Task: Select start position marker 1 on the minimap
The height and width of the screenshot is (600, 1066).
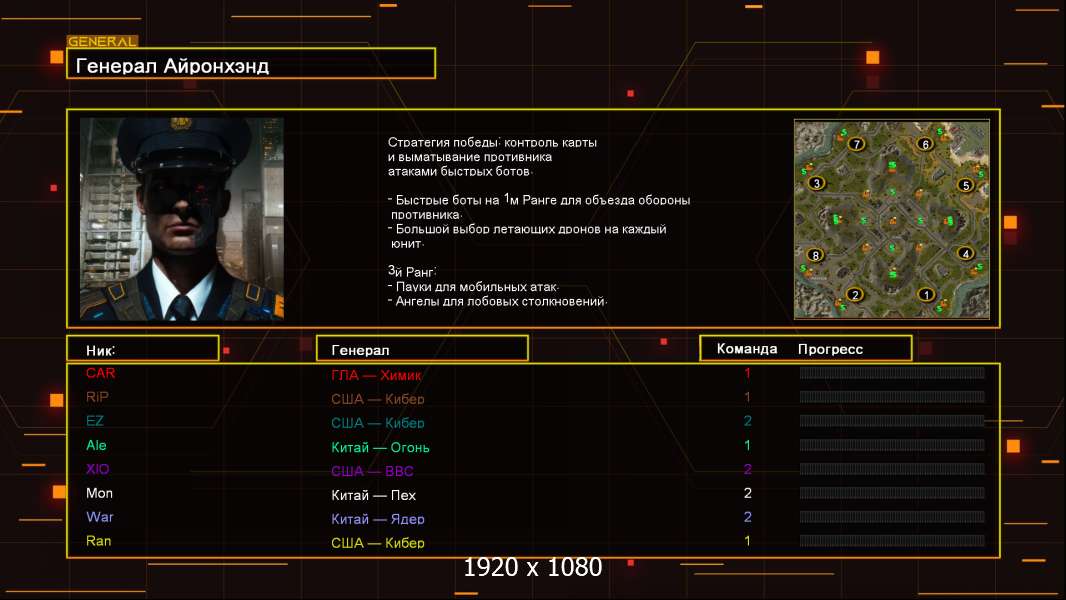Action: tap(925, 295)
